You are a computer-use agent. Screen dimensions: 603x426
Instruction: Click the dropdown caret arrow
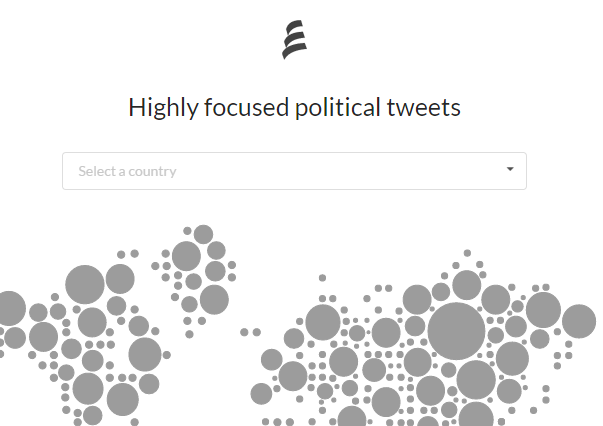click(x=510, y=170)
